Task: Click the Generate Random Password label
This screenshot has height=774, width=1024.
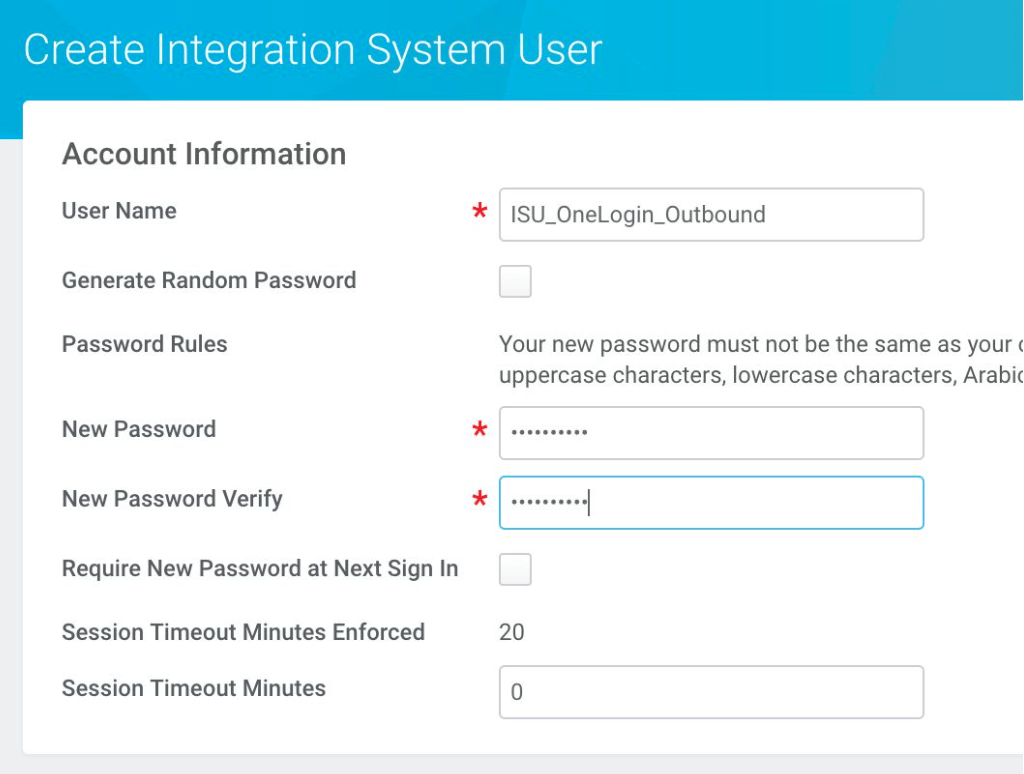Action: tap(208, 281)
